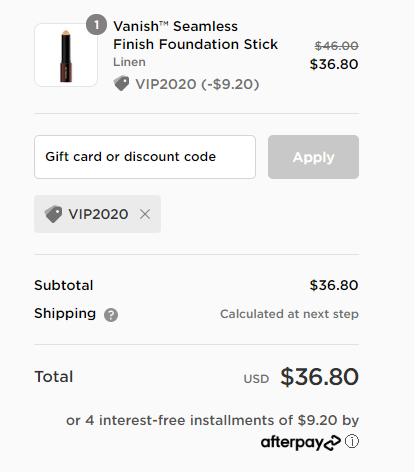This screenshot has width=414, height=472.
Task: Click the foundation stick product thumbnail
Action: coord(66,55)
